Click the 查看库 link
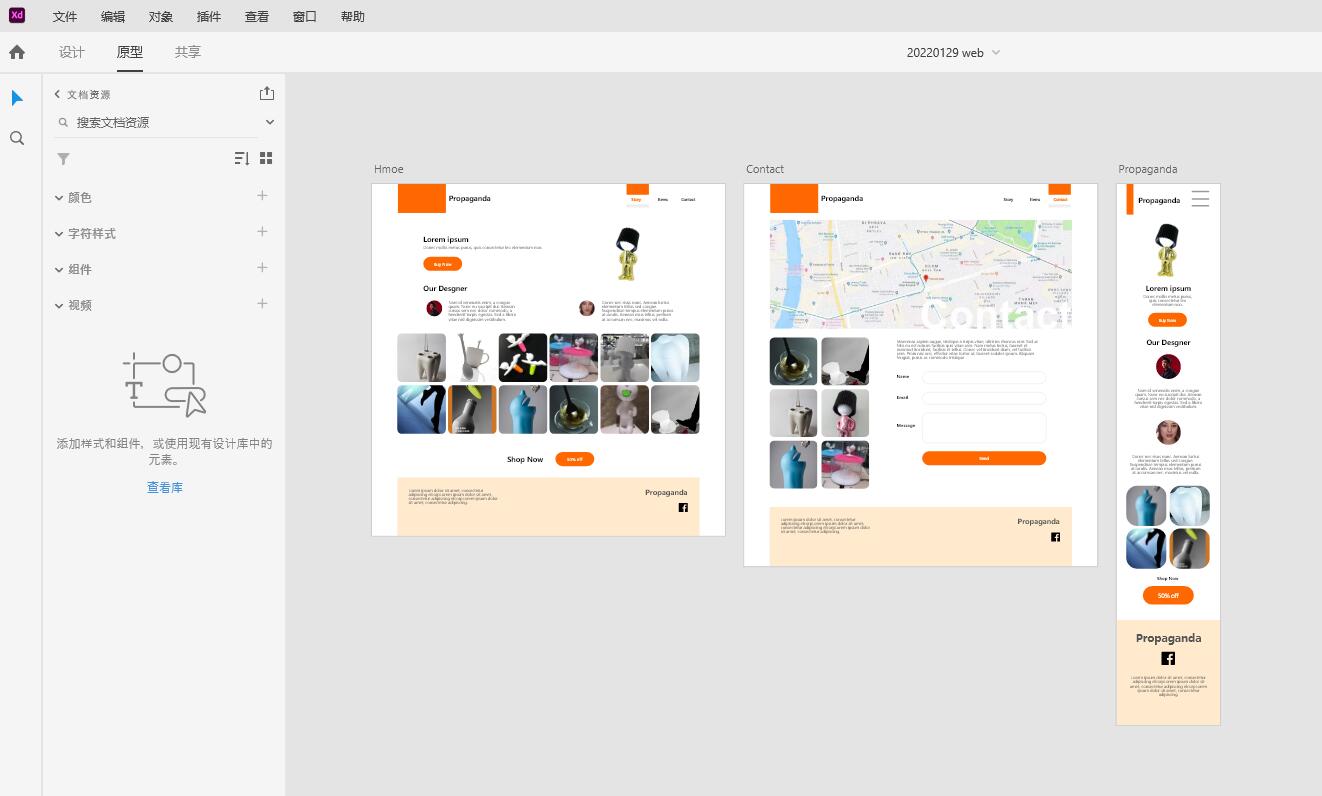This screenshot has width=1322, height=796. [165, 488]
